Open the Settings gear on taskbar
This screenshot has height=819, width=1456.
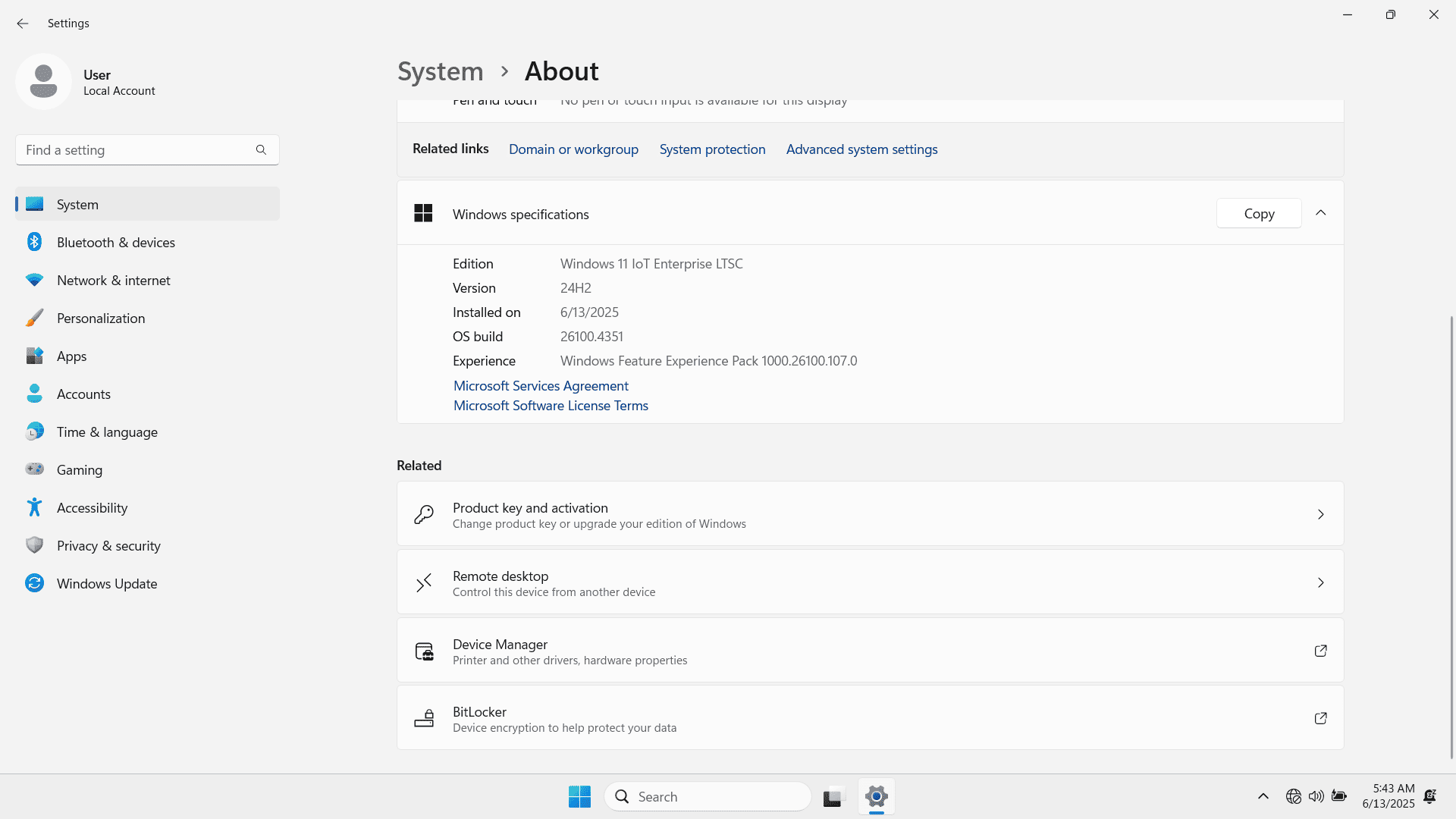tap(876, 796)
